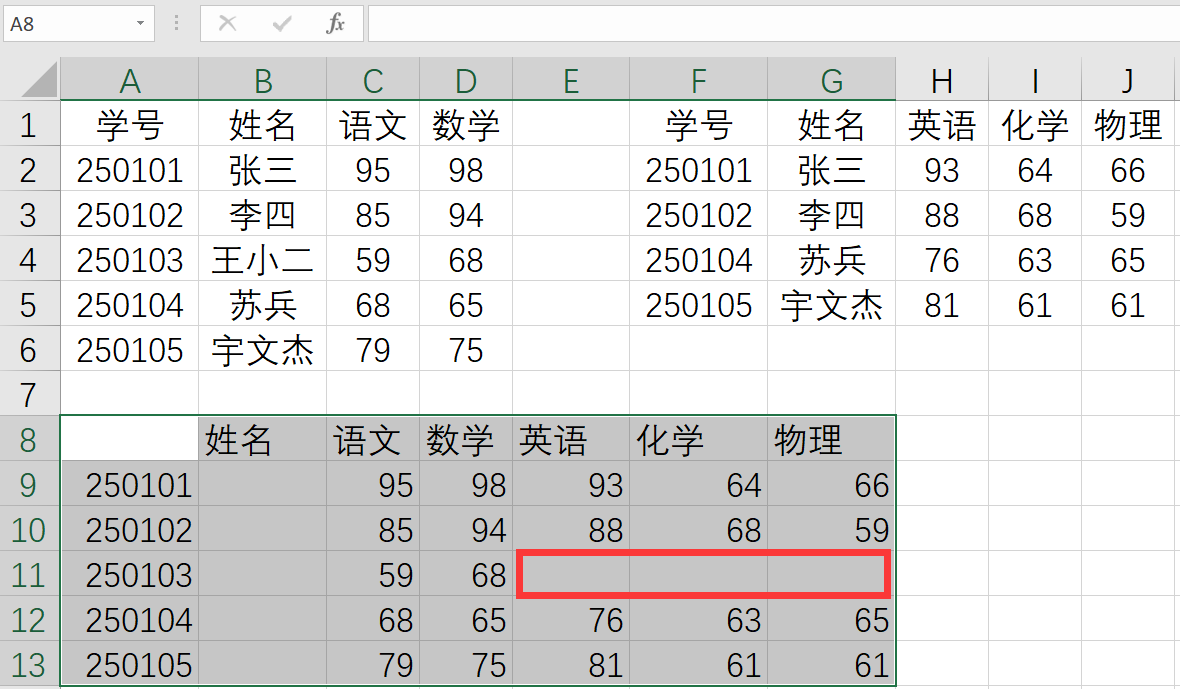The image size is (1180, 689).
Task: Click cell 物理 in row 8
Action: (831, 440)
